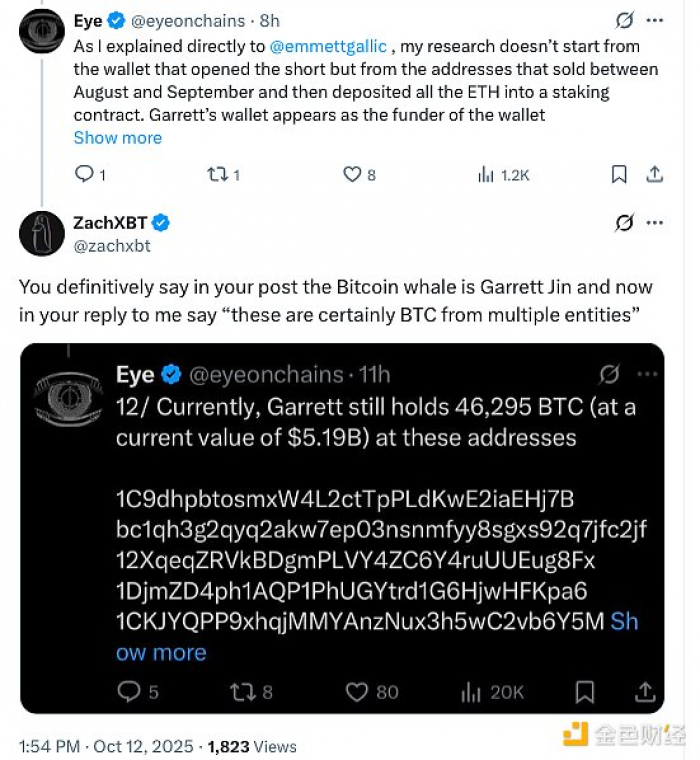This screenshot has width=700, height=760.
Task: Like Eye's top tweet
Action: (x=352, y=175)
